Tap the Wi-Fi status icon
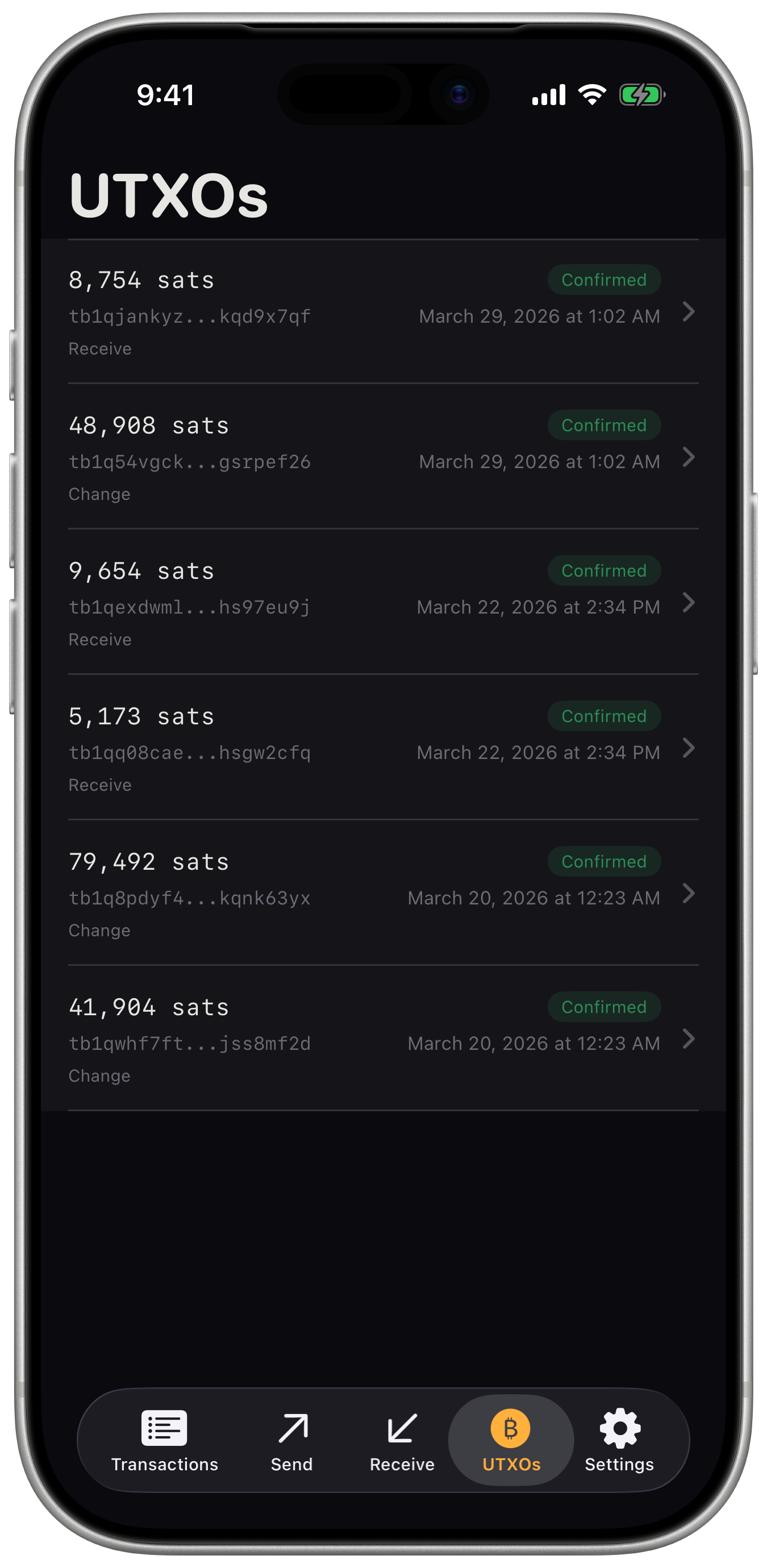Image resolution: width=767 pixels, height=1568 pixels. pos(591,95)
